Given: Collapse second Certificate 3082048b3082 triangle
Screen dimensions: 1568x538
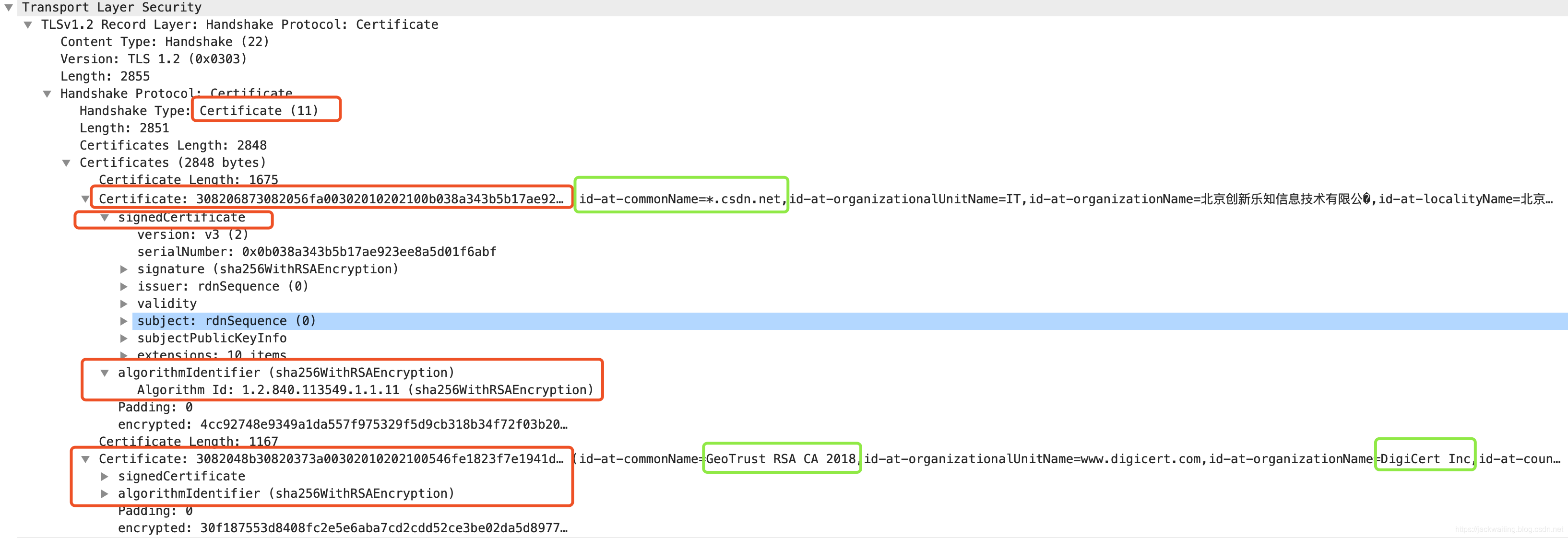Looking at the screenshot, I should [85, 459].
